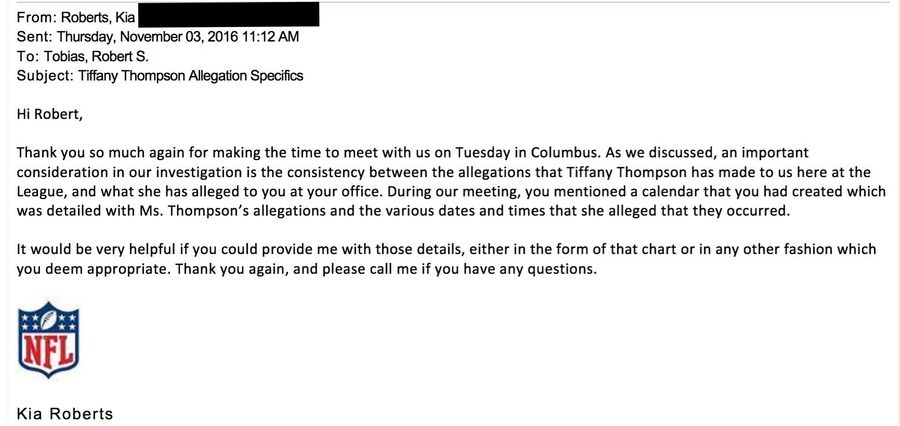Click the Kia Roberts signature name
Image resolution: width=900 pixels, height=426 pixels.
[65, 414]
